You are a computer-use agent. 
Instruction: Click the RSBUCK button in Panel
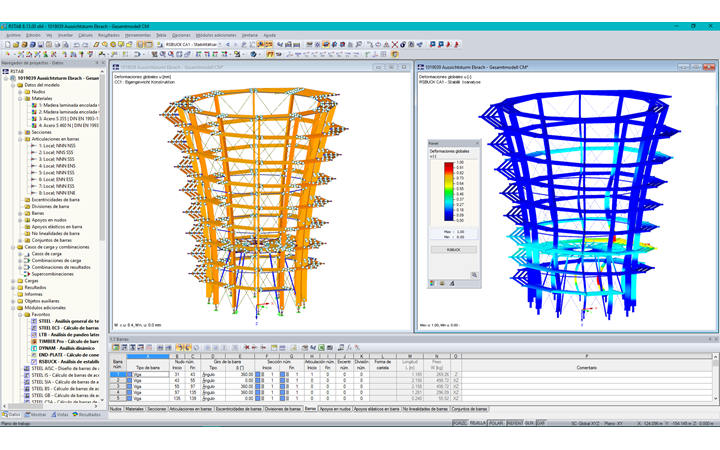[x=454, y=250]
